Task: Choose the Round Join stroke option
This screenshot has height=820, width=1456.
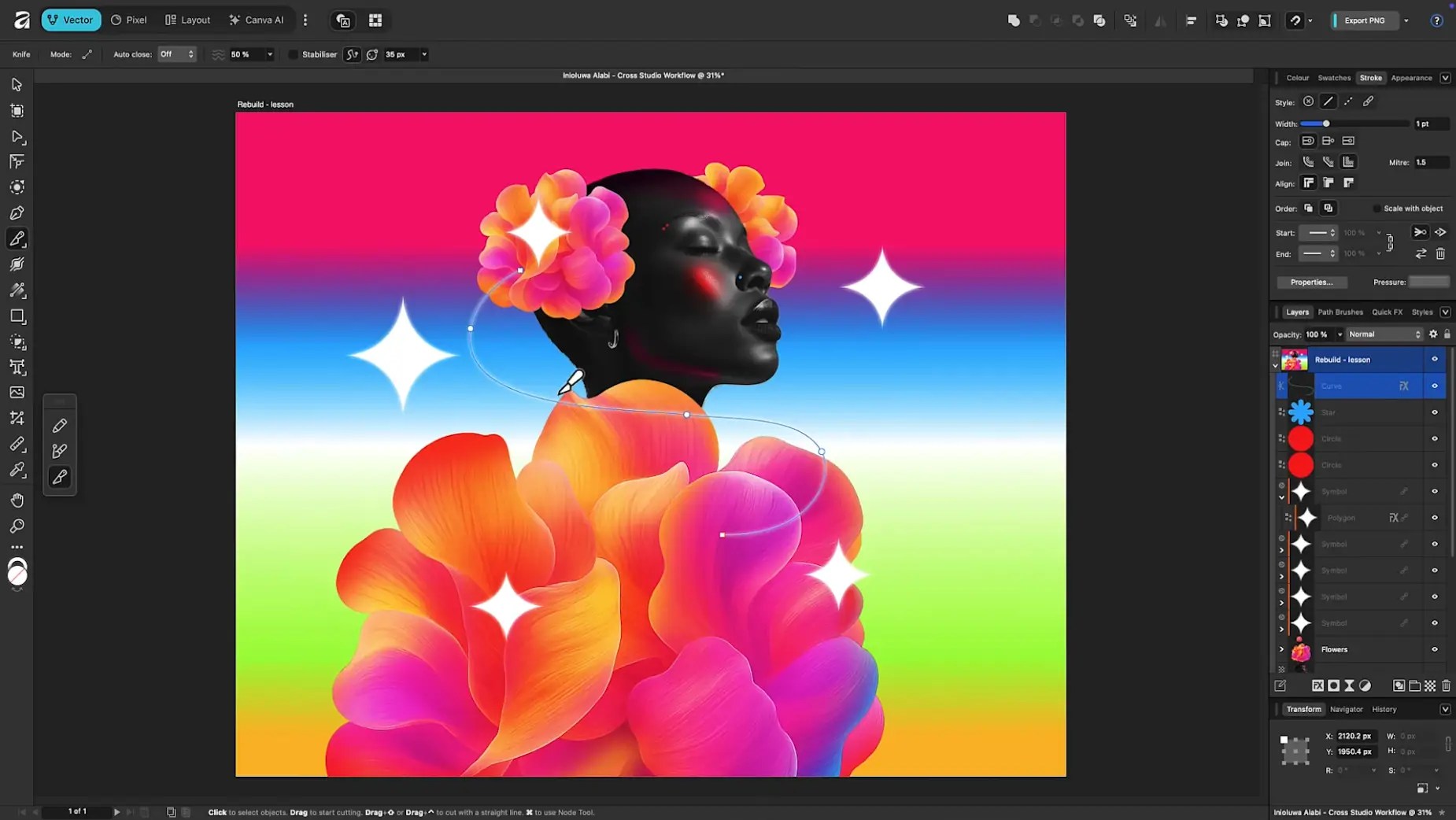Action: pyautogui.click(x=1308, y=162)
